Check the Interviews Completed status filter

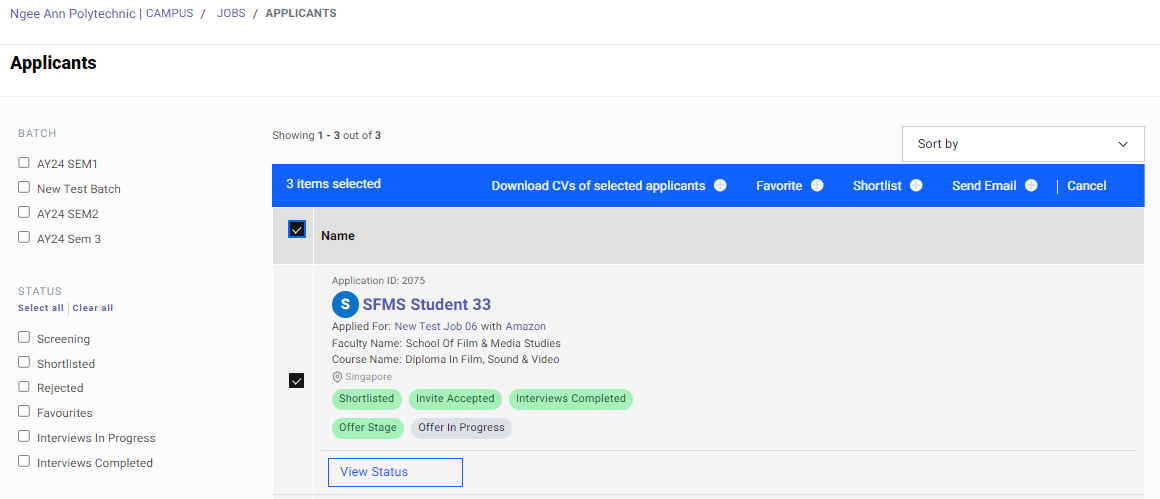pyautogui.click(x=24, y=462)
